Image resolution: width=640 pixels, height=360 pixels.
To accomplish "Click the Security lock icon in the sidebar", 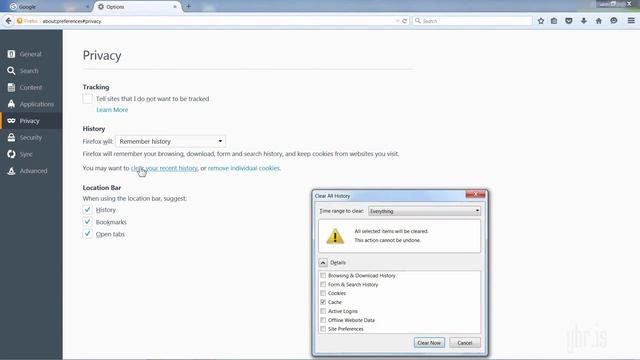I will [11, 138].
